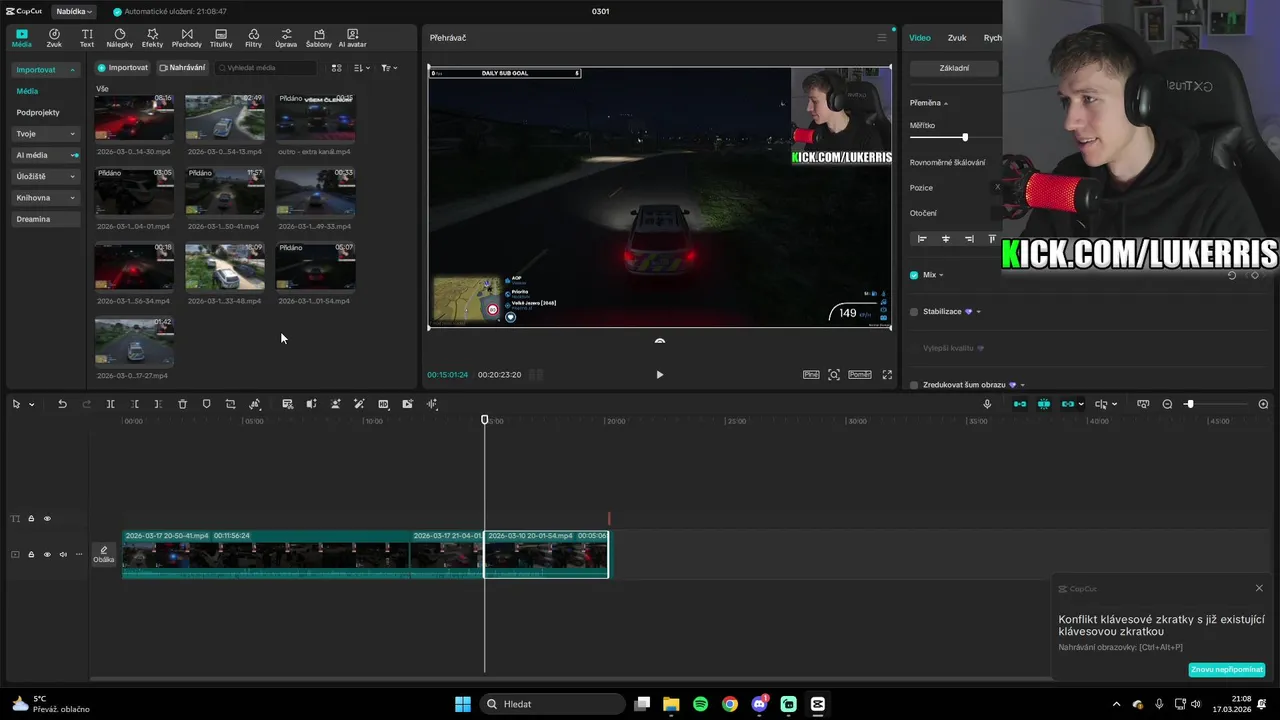Click the marker shield icon in timeline toolbar
Viewport: 1280px width, 720px height.
click(x=206, y=404)
